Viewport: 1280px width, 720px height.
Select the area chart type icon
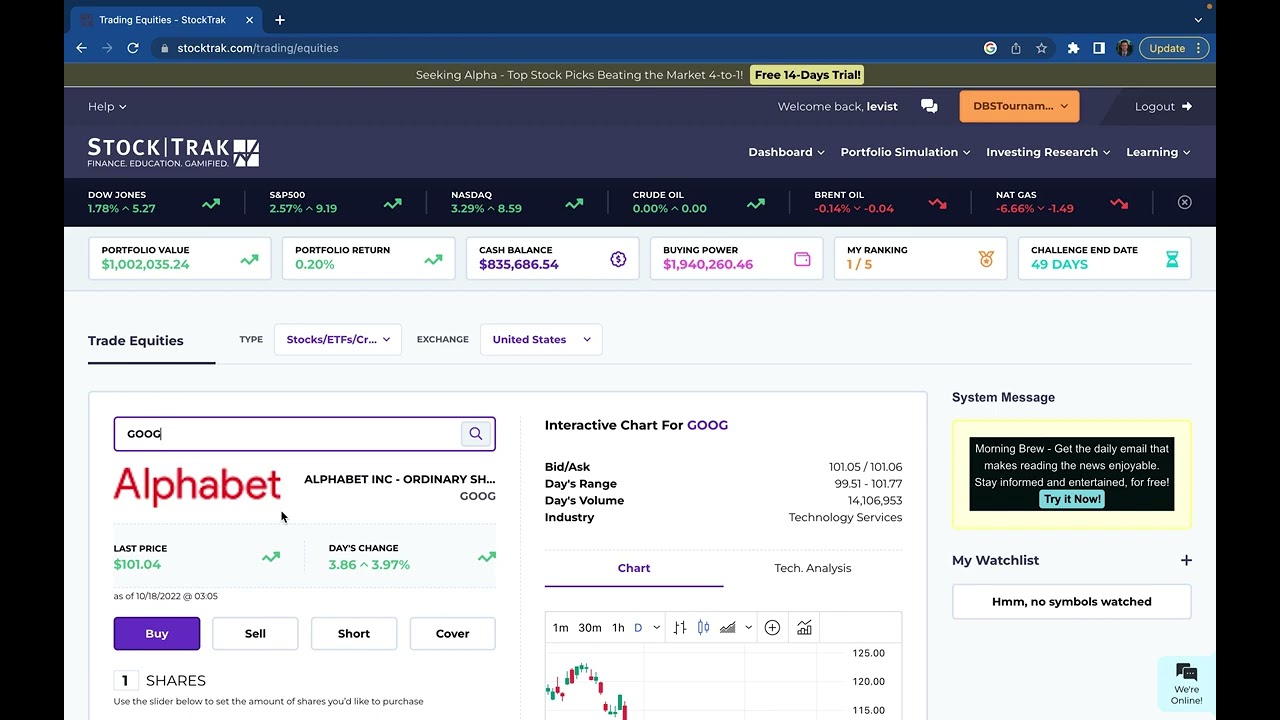coord(728,628)
